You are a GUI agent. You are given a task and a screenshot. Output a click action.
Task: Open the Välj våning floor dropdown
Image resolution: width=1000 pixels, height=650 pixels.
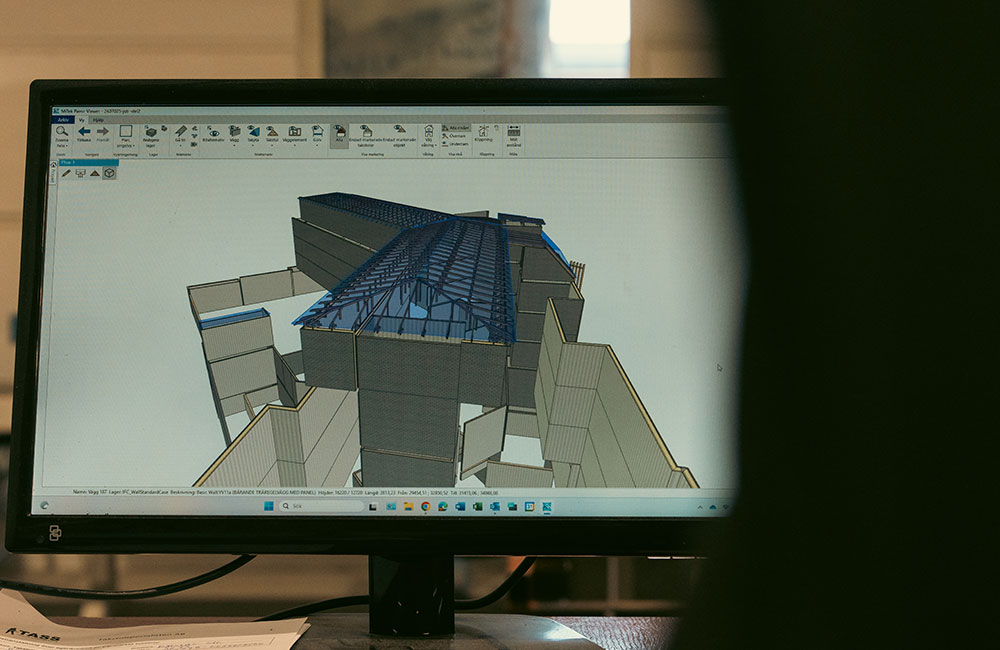pyautogui.click(x=428, y=135)
